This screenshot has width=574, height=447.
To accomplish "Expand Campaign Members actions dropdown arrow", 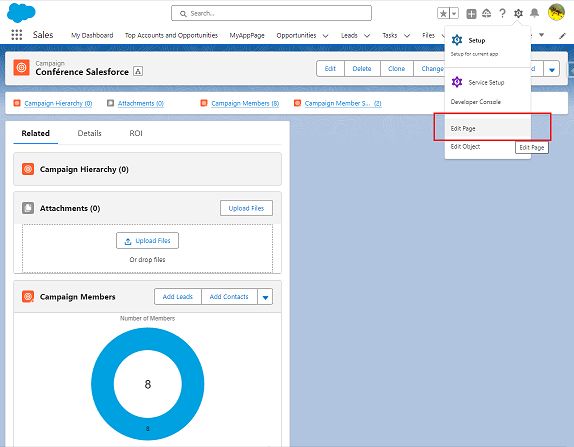I will (265, 297).
